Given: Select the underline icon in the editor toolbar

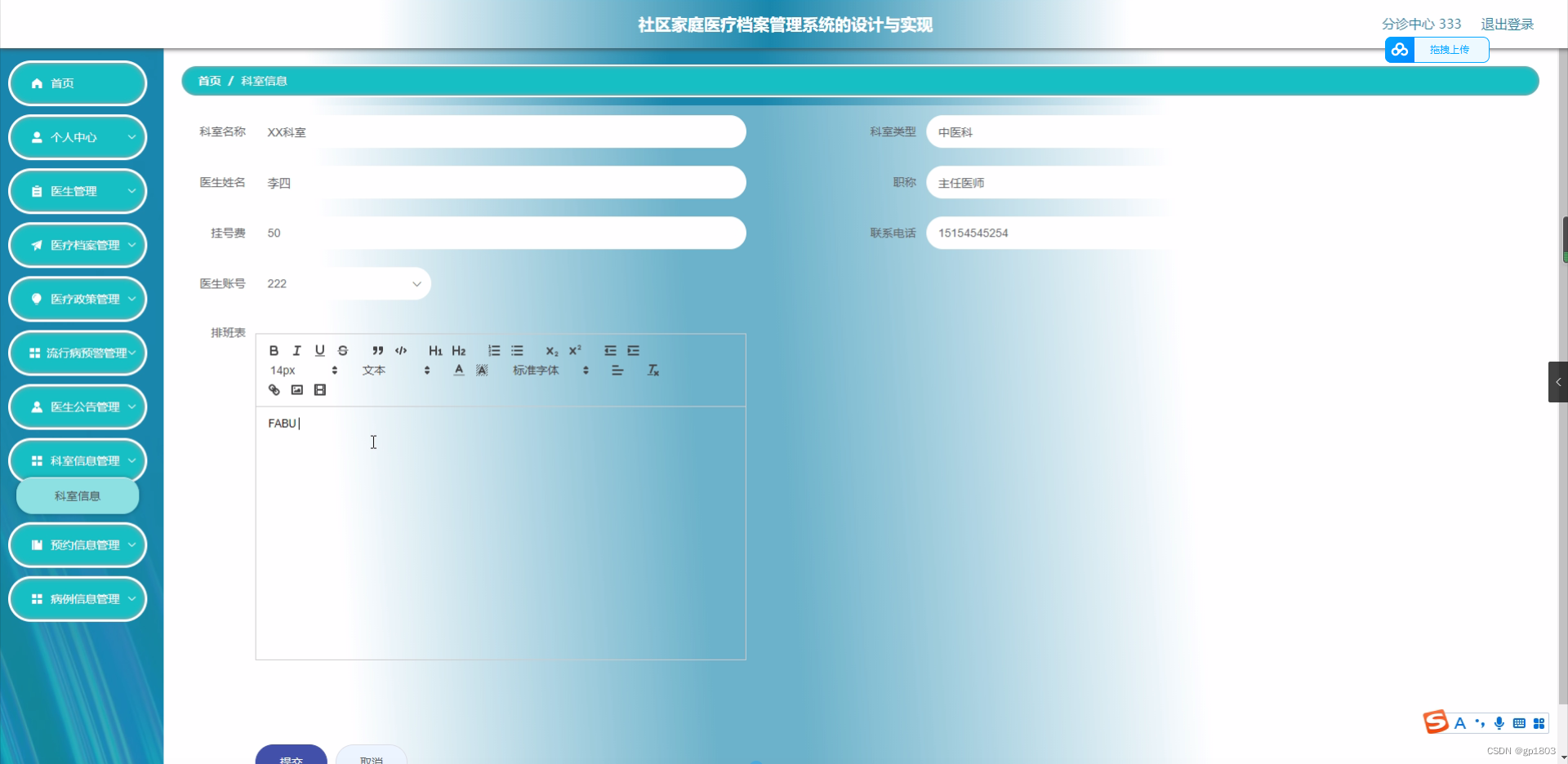Looking at the screenshot, I should click(x=319, y=350).
